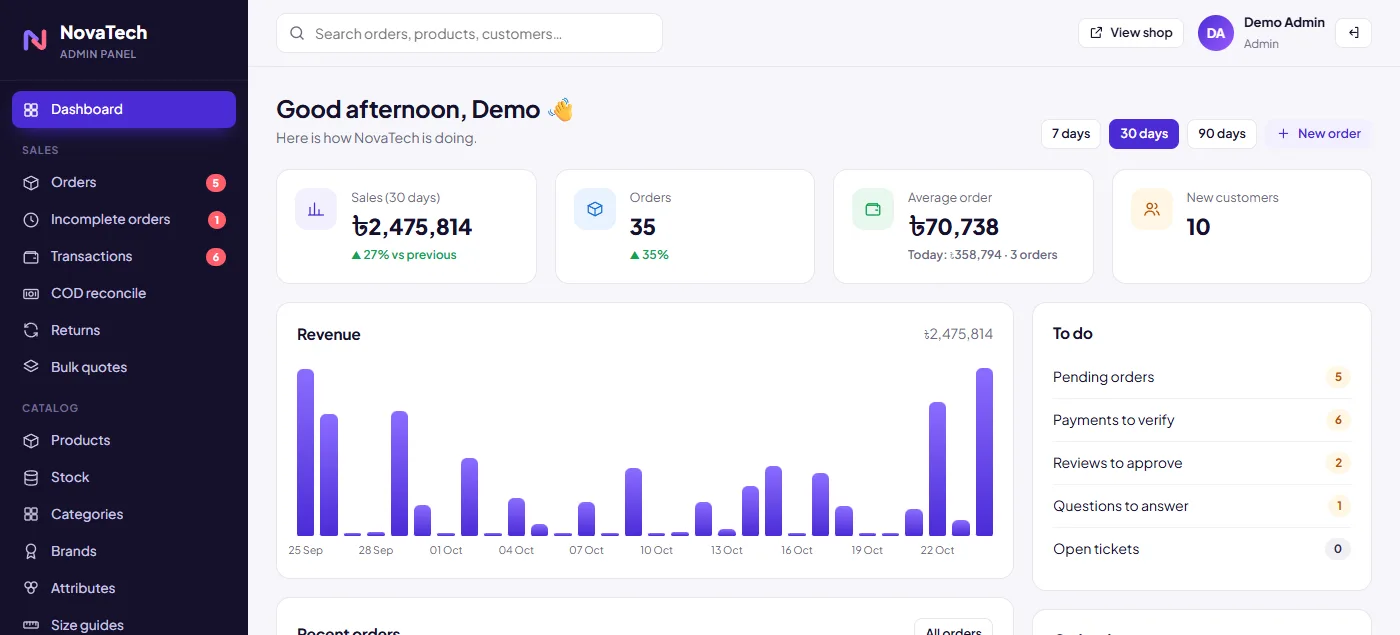Click the Open tickets row
This screenshot has width=1400, height=635.
1202,550
